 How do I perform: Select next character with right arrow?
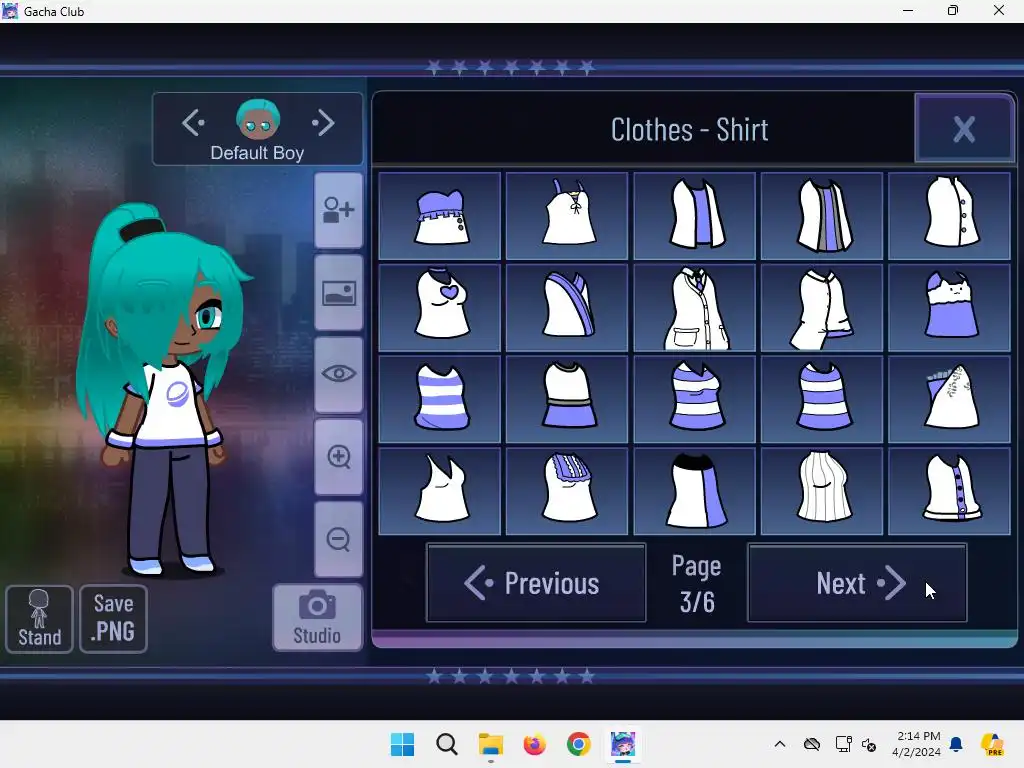point(323,123)
